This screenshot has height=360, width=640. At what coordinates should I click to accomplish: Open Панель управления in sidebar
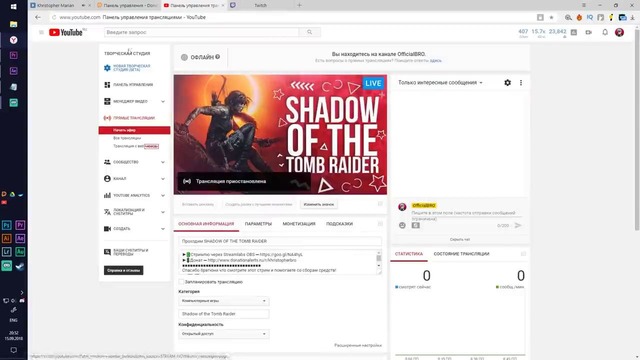[133, 84]
